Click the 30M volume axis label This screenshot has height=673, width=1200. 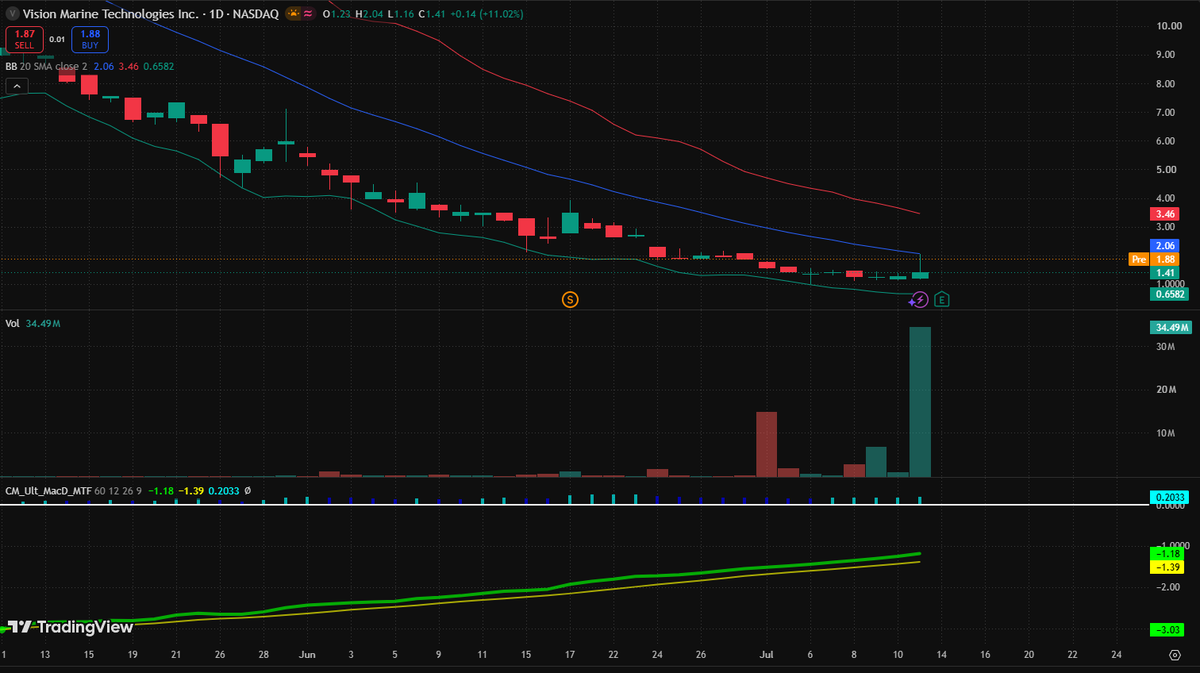tap(1165, 347)
